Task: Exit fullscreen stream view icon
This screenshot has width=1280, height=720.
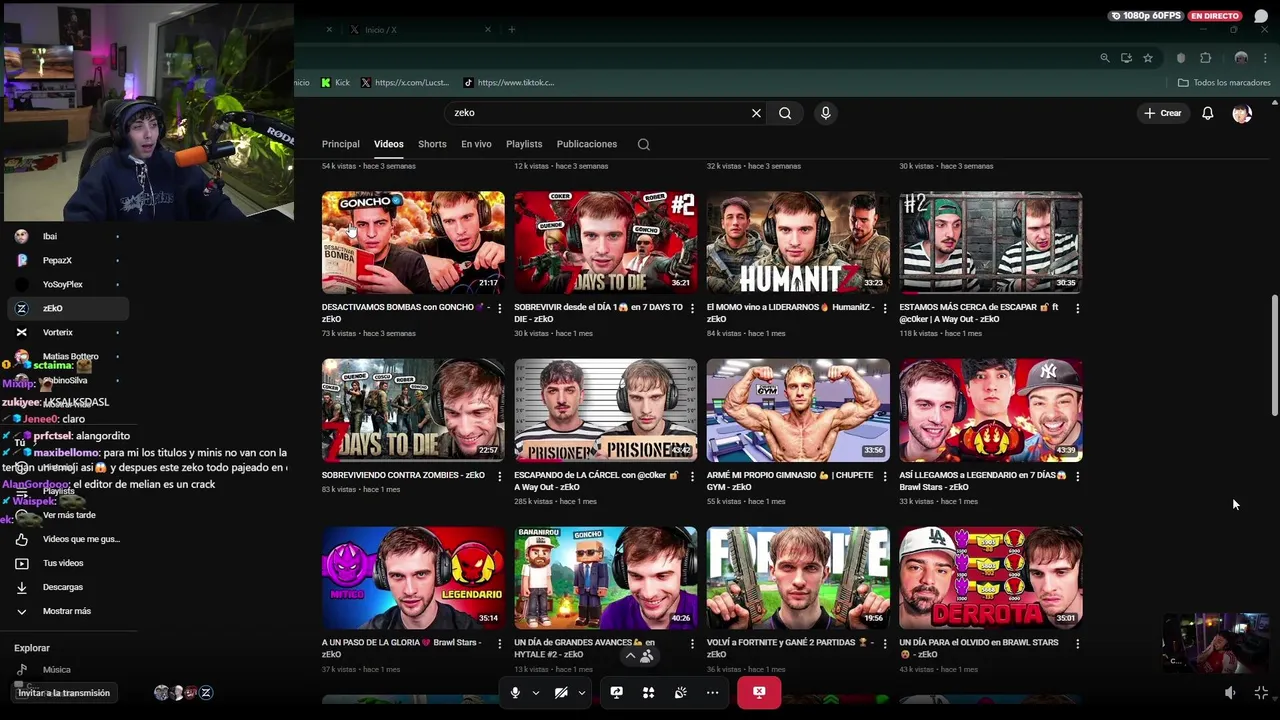Action: pyautogui.click(x=1261, y=692)
